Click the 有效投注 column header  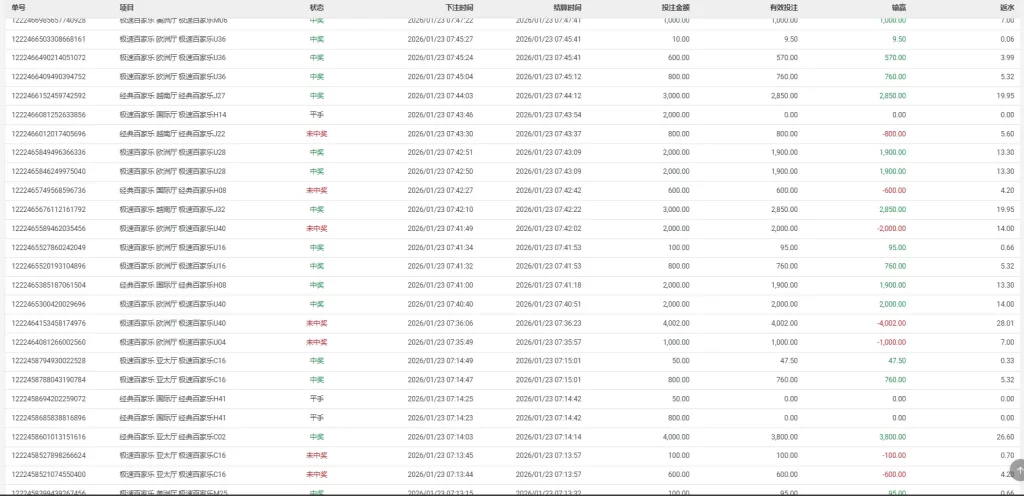[783, 7]
